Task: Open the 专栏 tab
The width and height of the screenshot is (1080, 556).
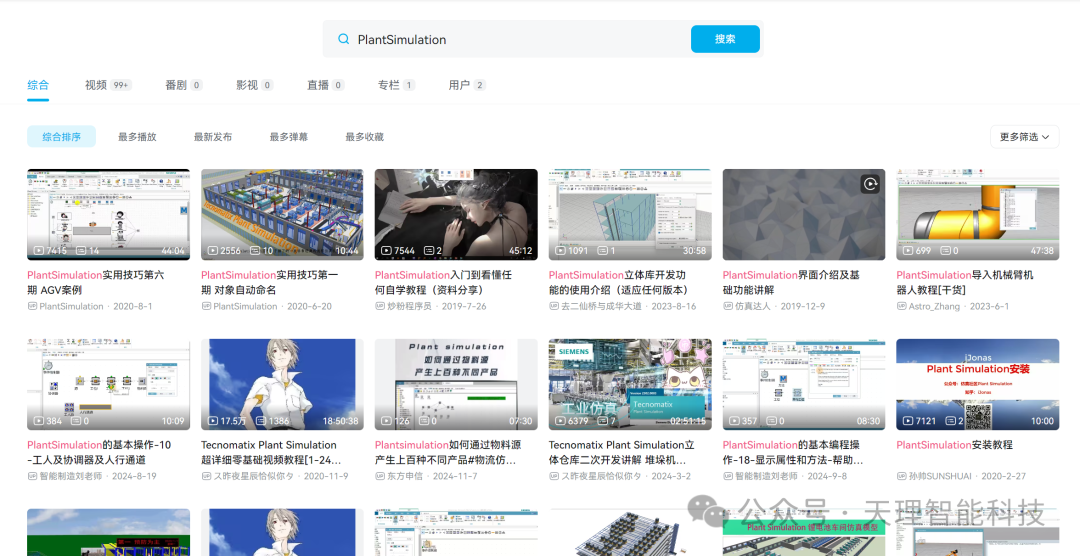Action: 396,85
